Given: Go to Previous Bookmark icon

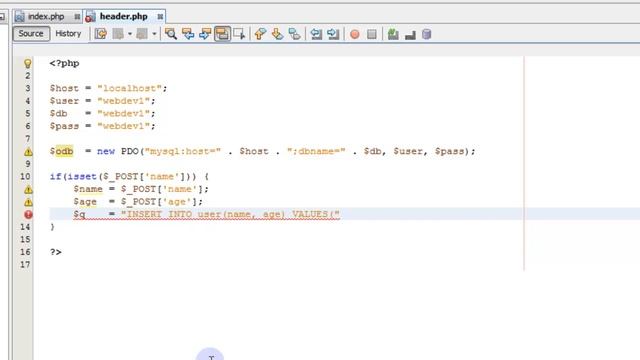Looking at the screenshot, I should (260, 34).
